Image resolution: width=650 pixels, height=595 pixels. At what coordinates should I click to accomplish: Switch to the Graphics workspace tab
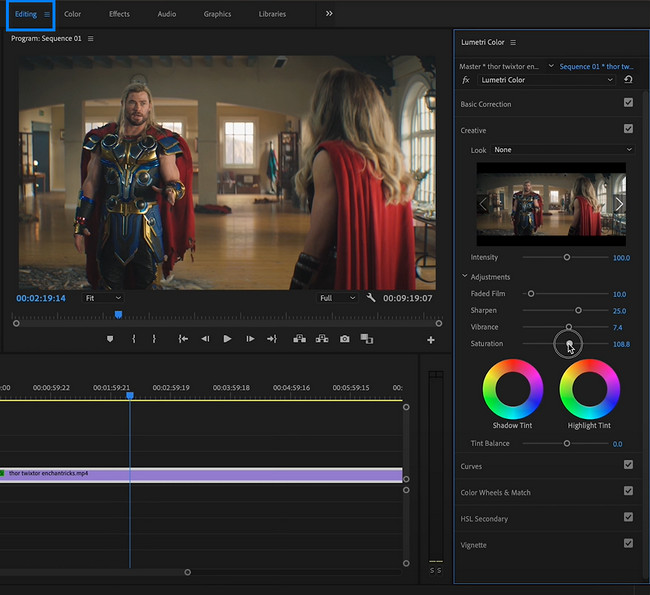[217, 14]
